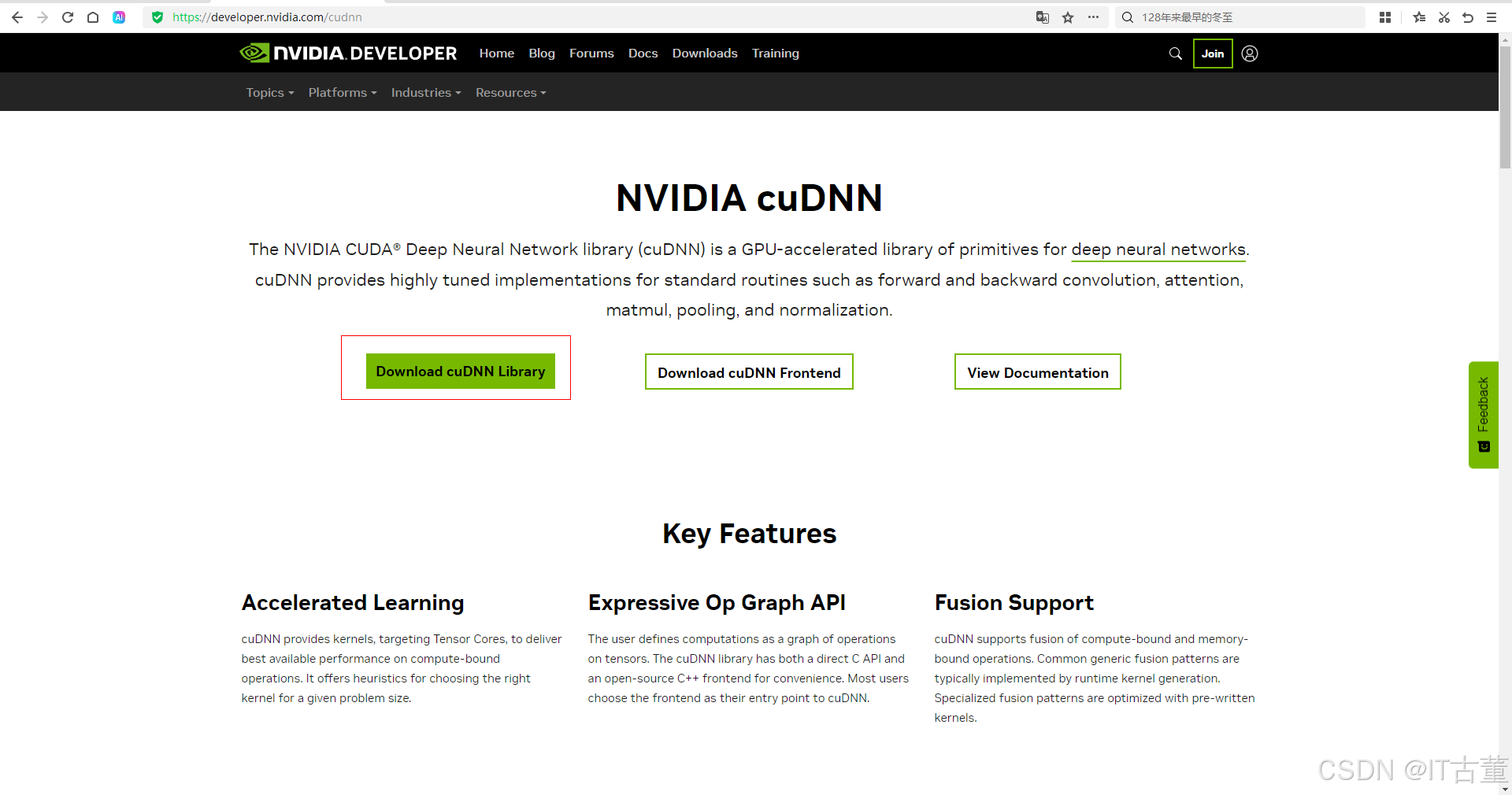Click the NVIDIA Developer logo
This screenshot has width=1512, height=795.
(348, 53)
